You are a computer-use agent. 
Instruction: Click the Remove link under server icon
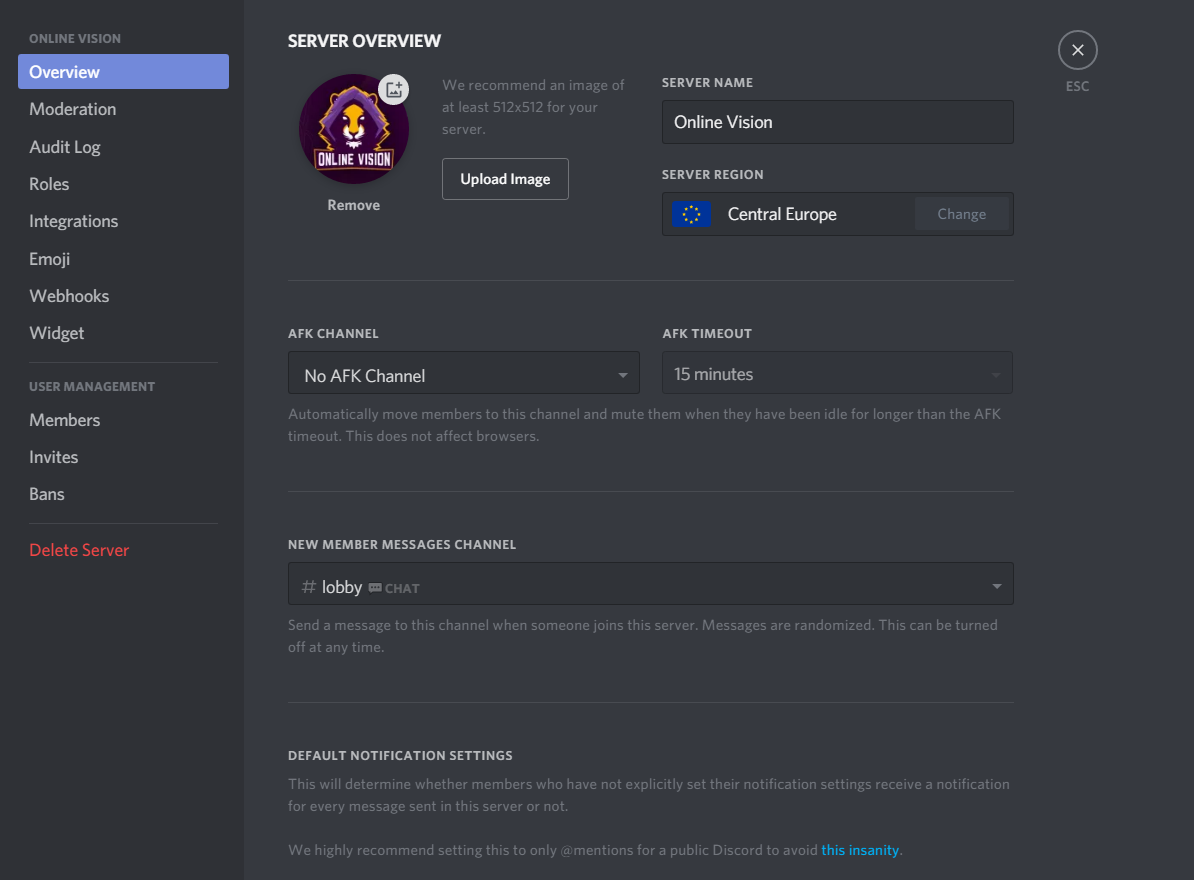[x=354, y=205]
